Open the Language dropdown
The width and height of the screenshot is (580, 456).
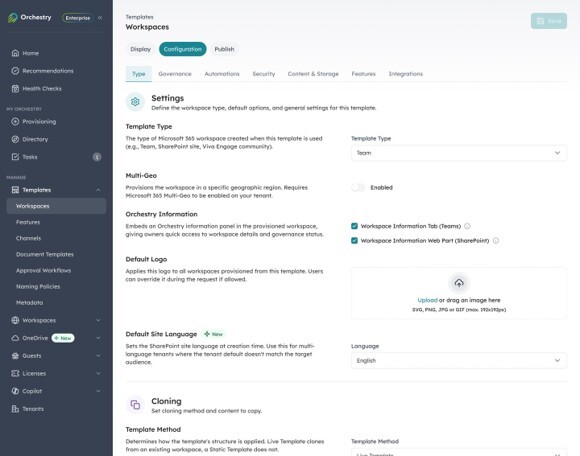click(459, 361)
